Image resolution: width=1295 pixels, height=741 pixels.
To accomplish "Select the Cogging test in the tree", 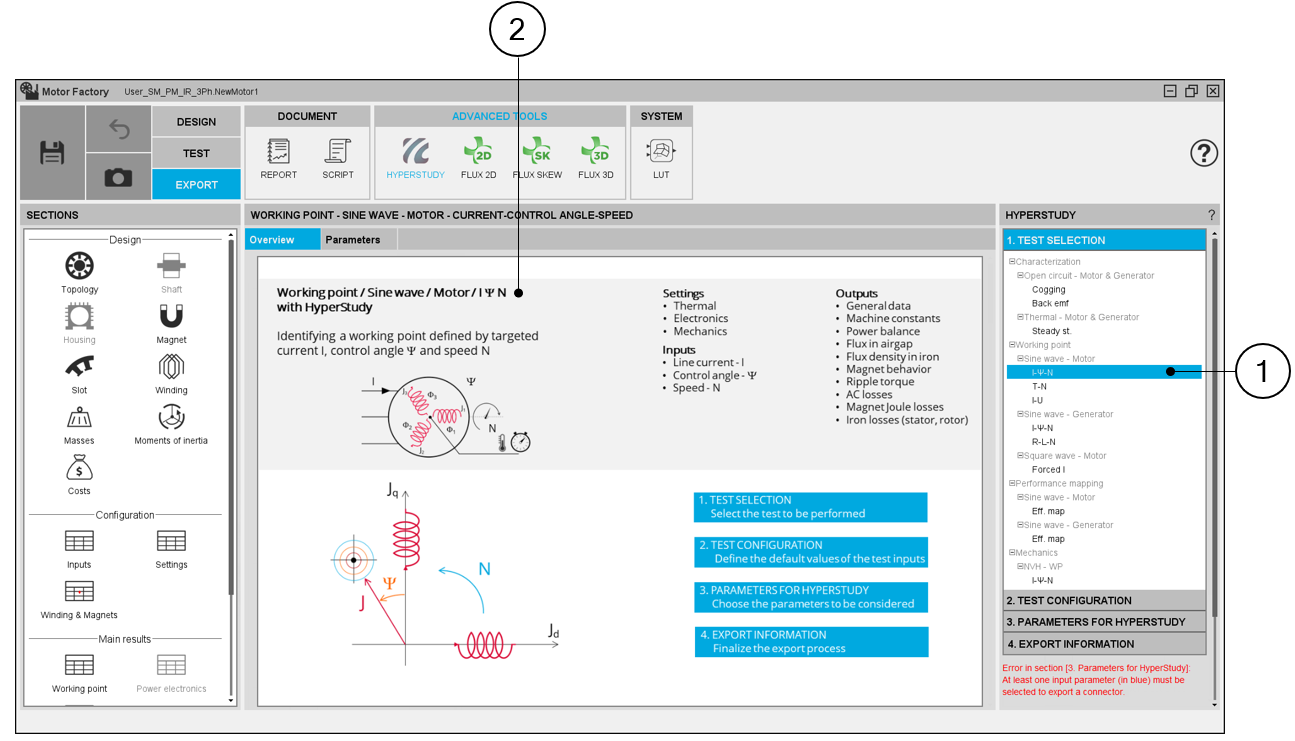I will click(x=1048, y=290).
